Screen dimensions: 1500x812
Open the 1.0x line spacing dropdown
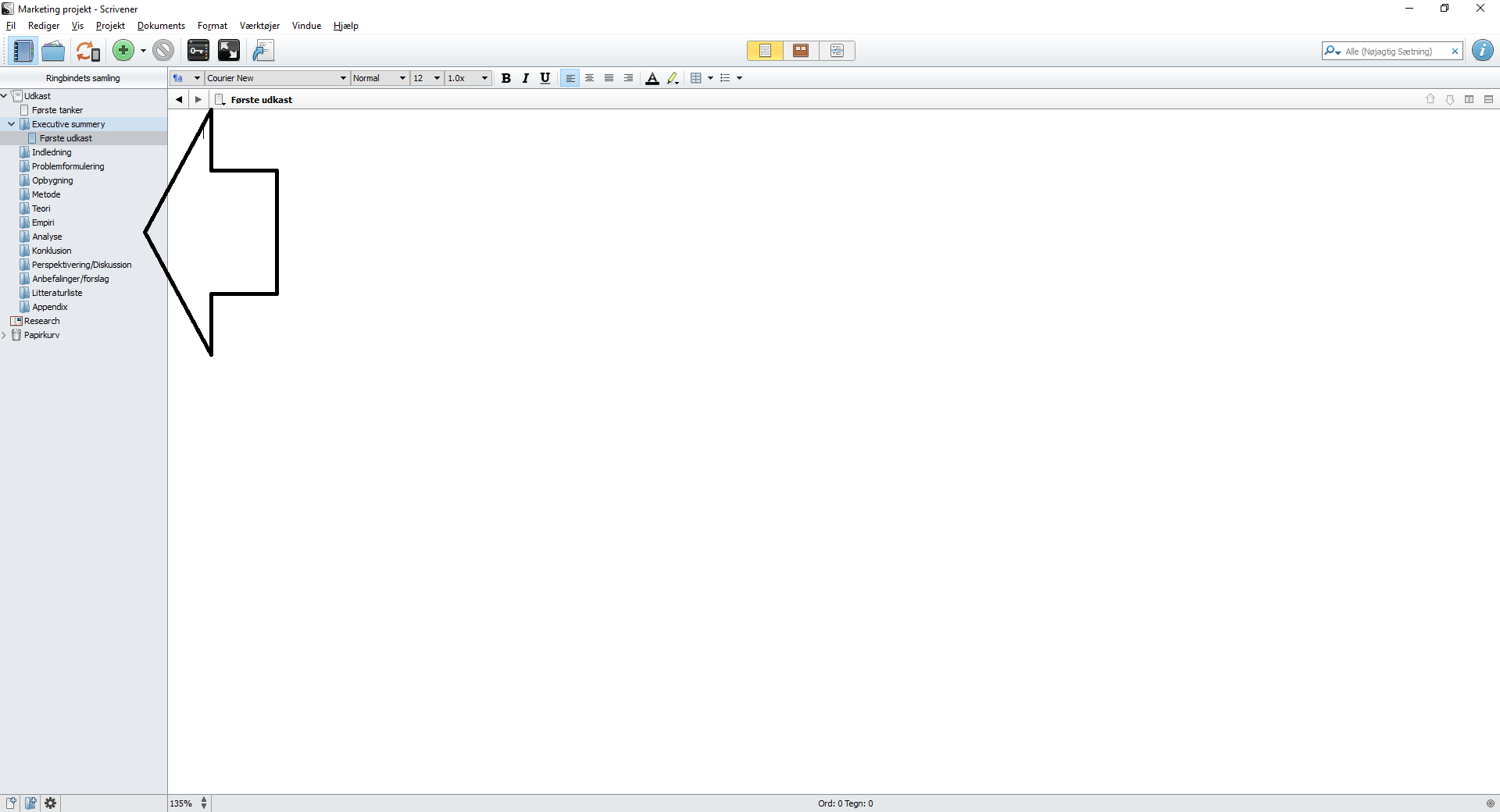tap(467, 78)
